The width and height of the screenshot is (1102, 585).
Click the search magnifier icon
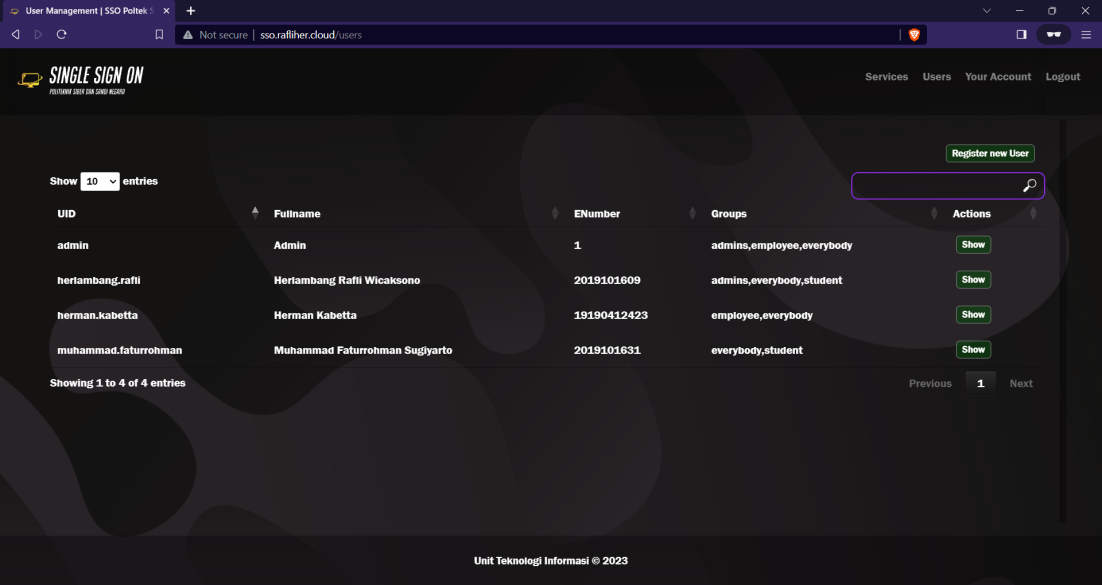(1030, 185)
